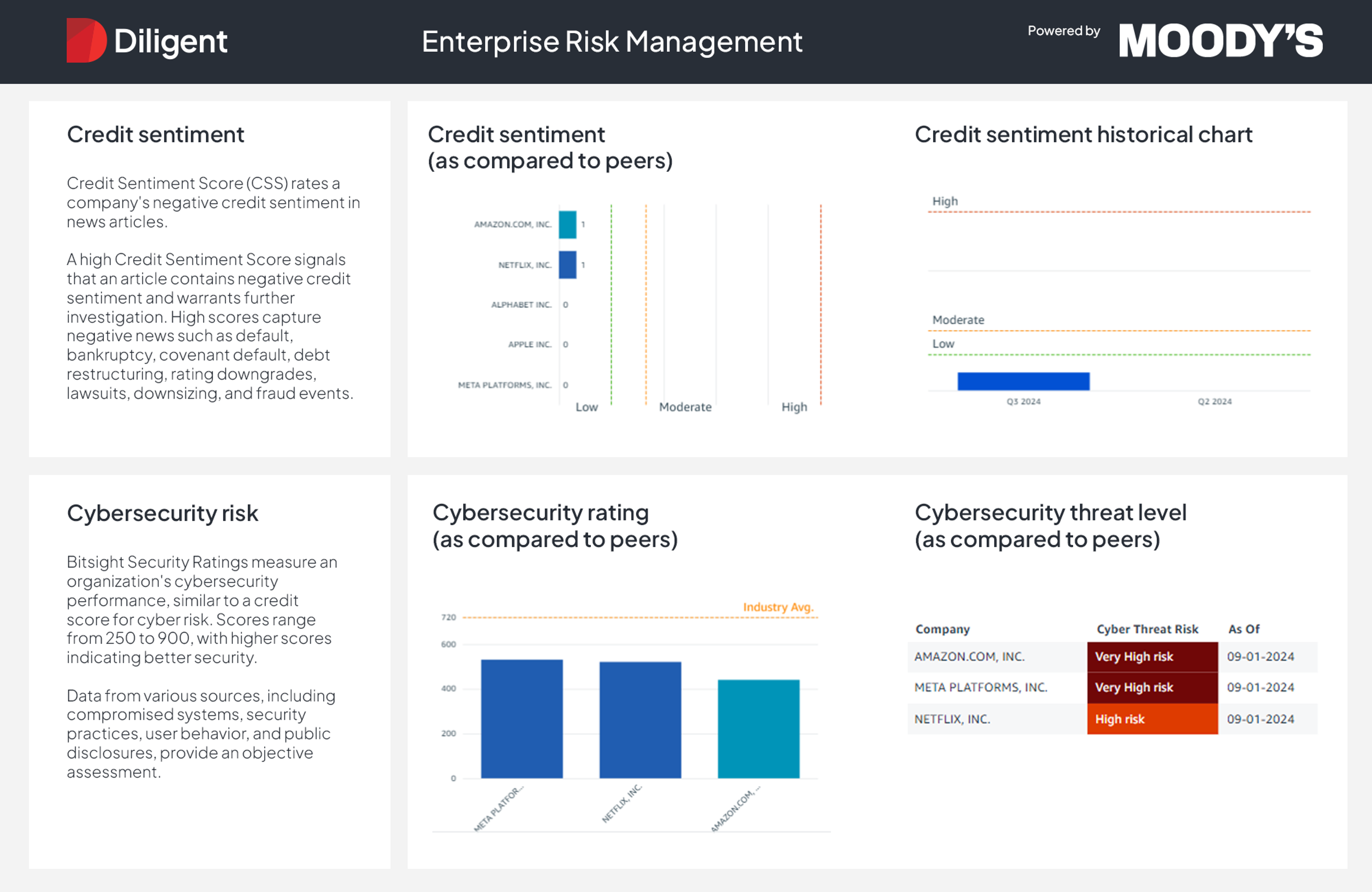Select the Meta Platforms bar in the cybersecurity rating chart
This screenshot has height=892, width=1372.
[x=522, y=719]
